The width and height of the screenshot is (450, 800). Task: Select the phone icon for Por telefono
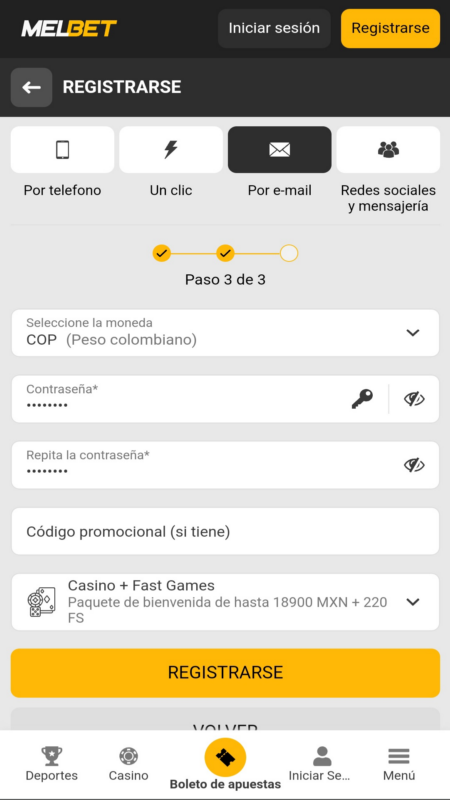click(62, 149)
